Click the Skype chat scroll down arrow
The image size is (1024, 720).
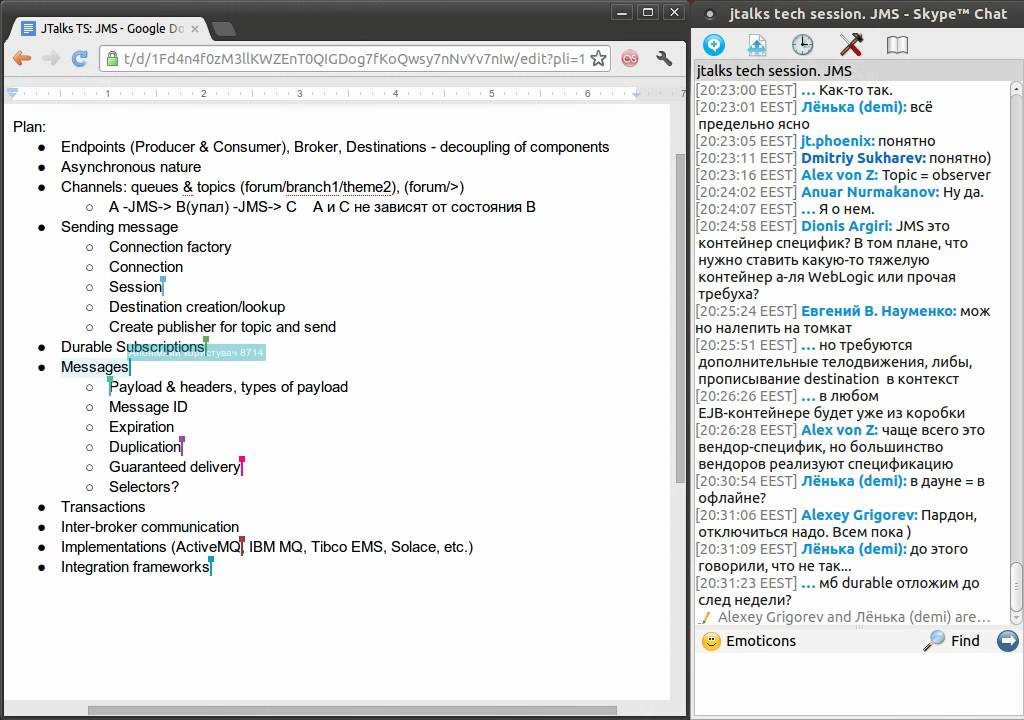click(x=1016, y=617)
